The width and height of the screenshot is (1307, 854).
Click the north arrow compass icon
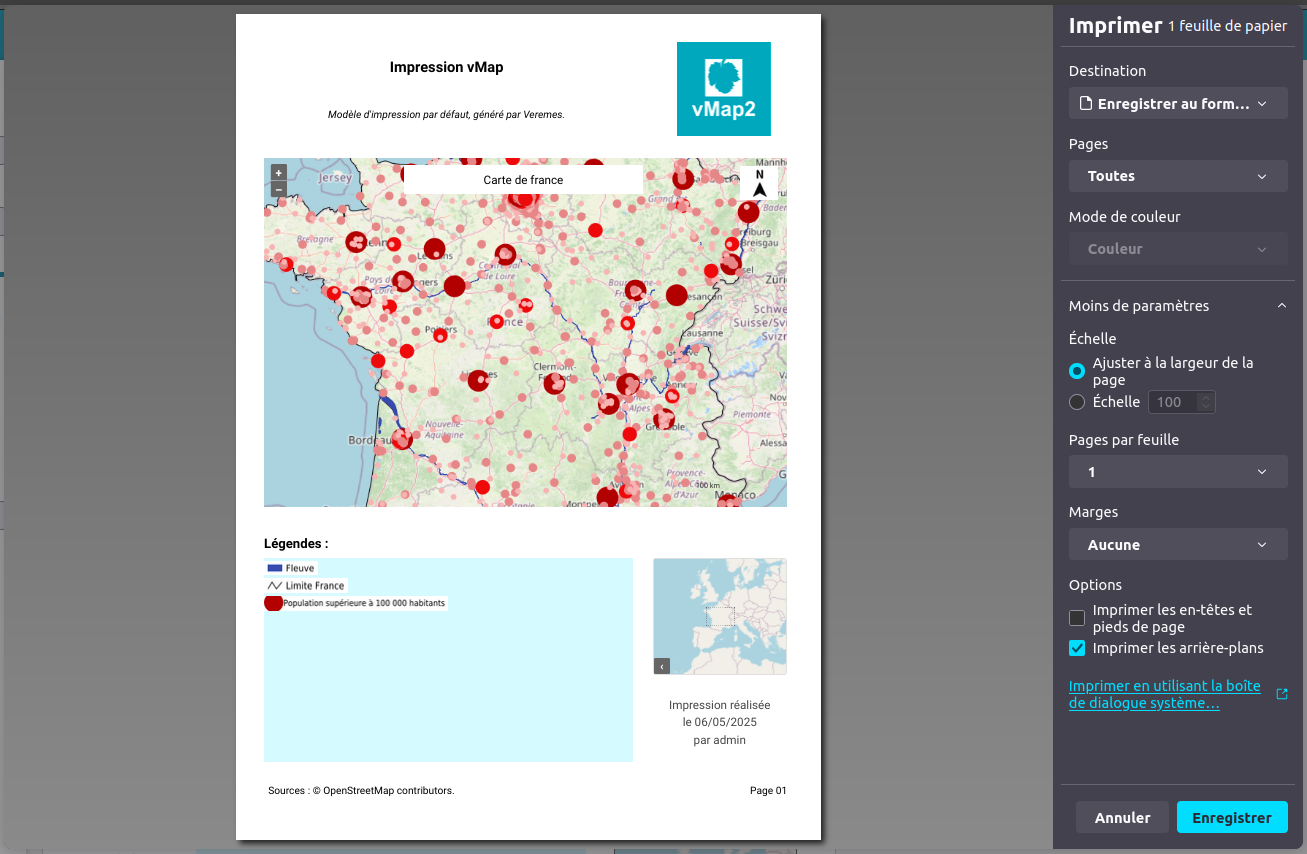[760, 184]
